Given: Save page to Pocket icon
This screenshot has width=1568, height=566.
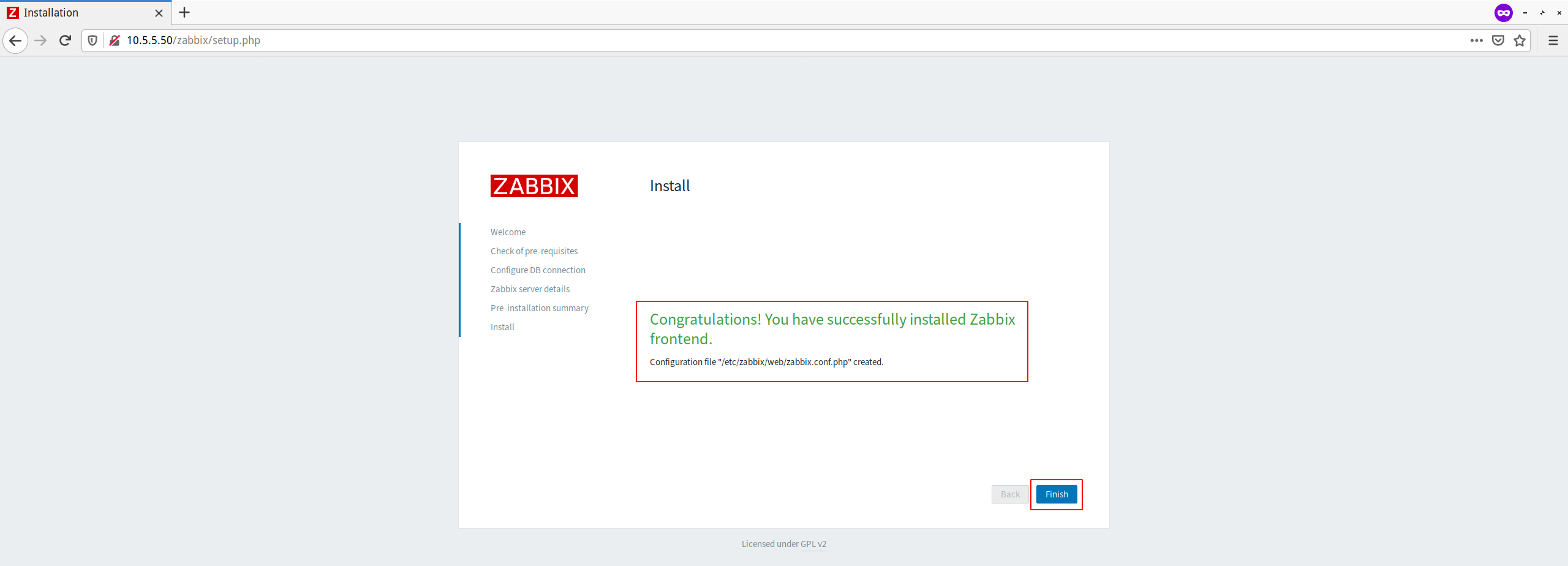Looking at the screenshot, I should click(1498, 40).
